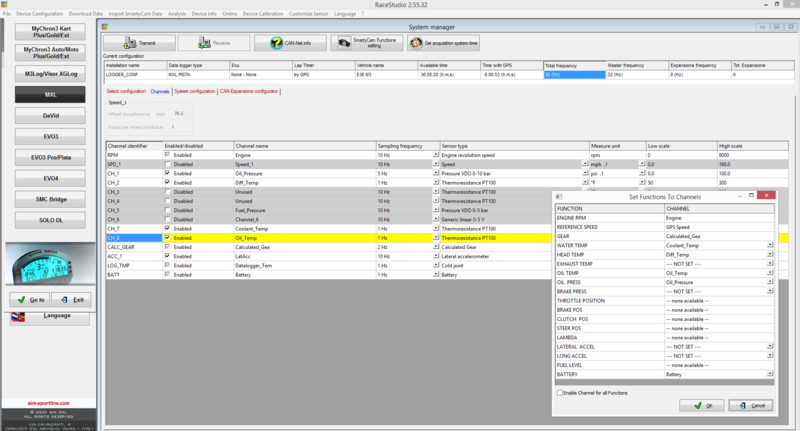Open the Analysis menu
The width and height of the screenshot is (800, 431).
click(x=177, y=14)
